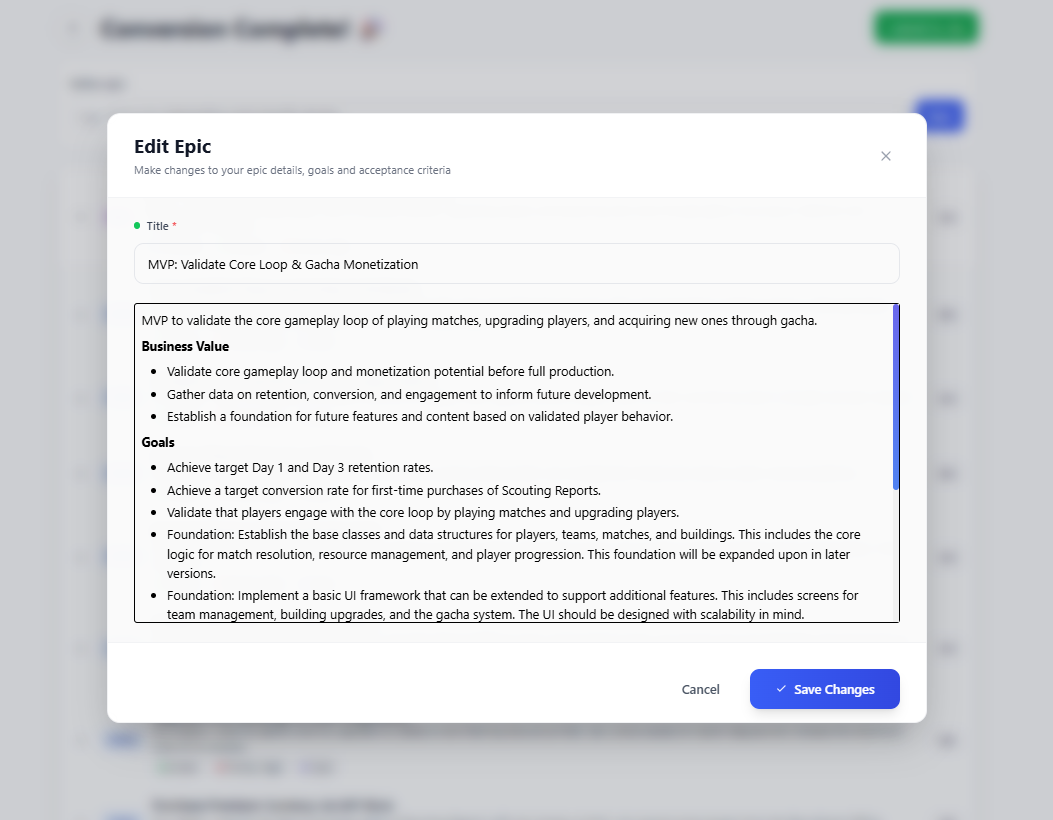Image resolution: width=1053 pixels, height=820 pixels.
Task: Close the Edit Epic dialog with X
Action: click(x=885, y=156)
